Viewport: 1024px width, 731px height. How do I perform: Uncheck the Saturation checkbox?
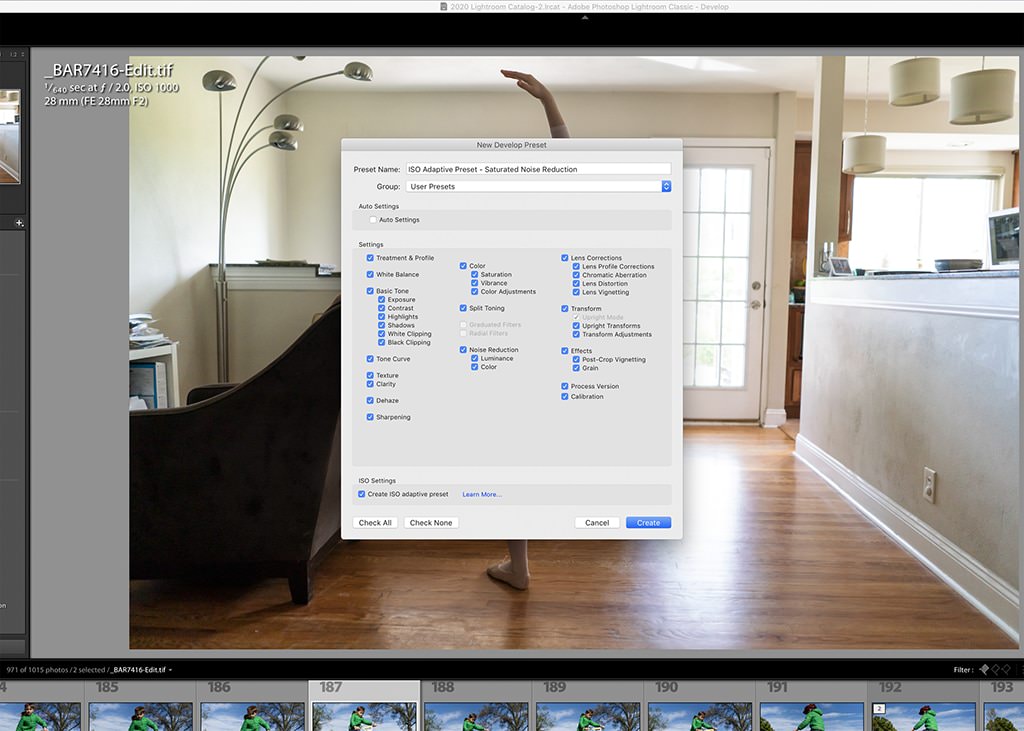(x=475, y=274)
